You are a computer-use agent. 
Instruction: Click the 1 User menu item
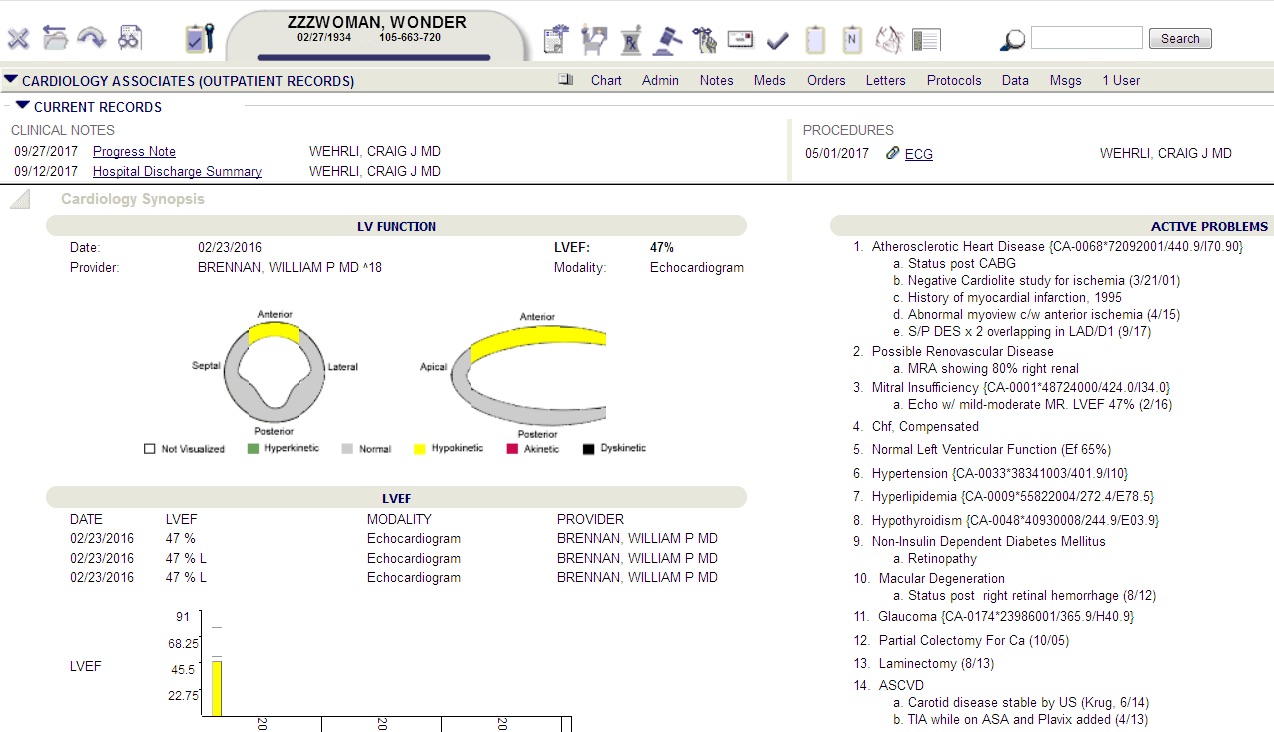[x=1121, y=80]
